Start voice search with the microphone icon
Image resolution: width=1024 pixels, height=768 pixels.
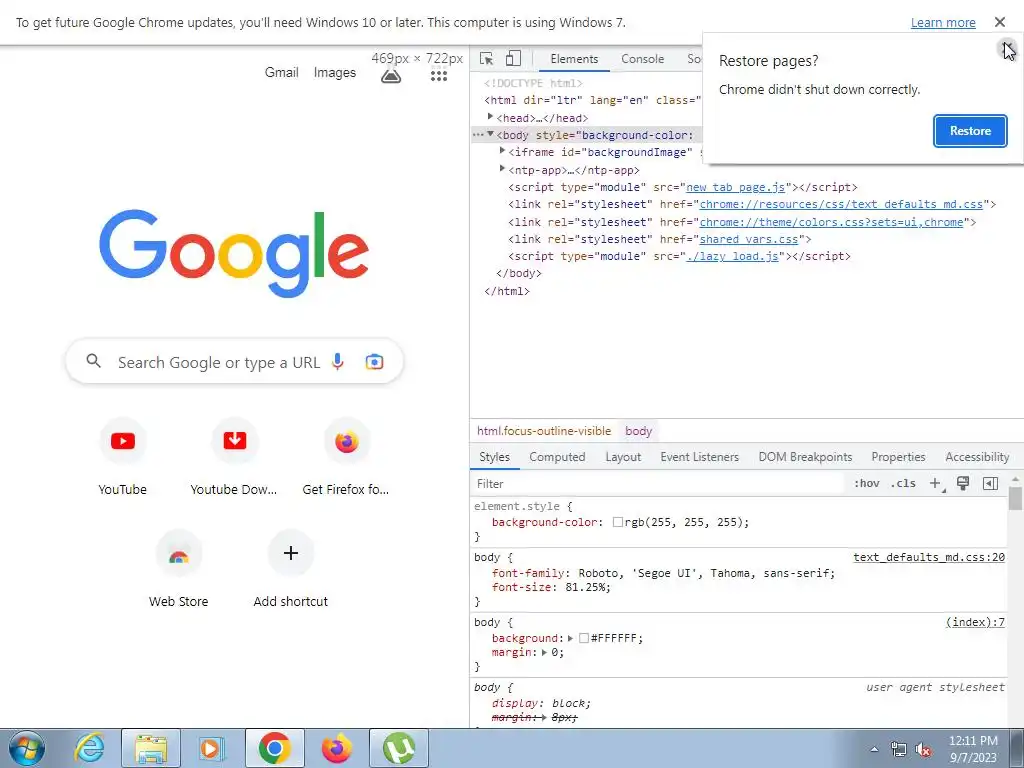(x=338, y=362)
